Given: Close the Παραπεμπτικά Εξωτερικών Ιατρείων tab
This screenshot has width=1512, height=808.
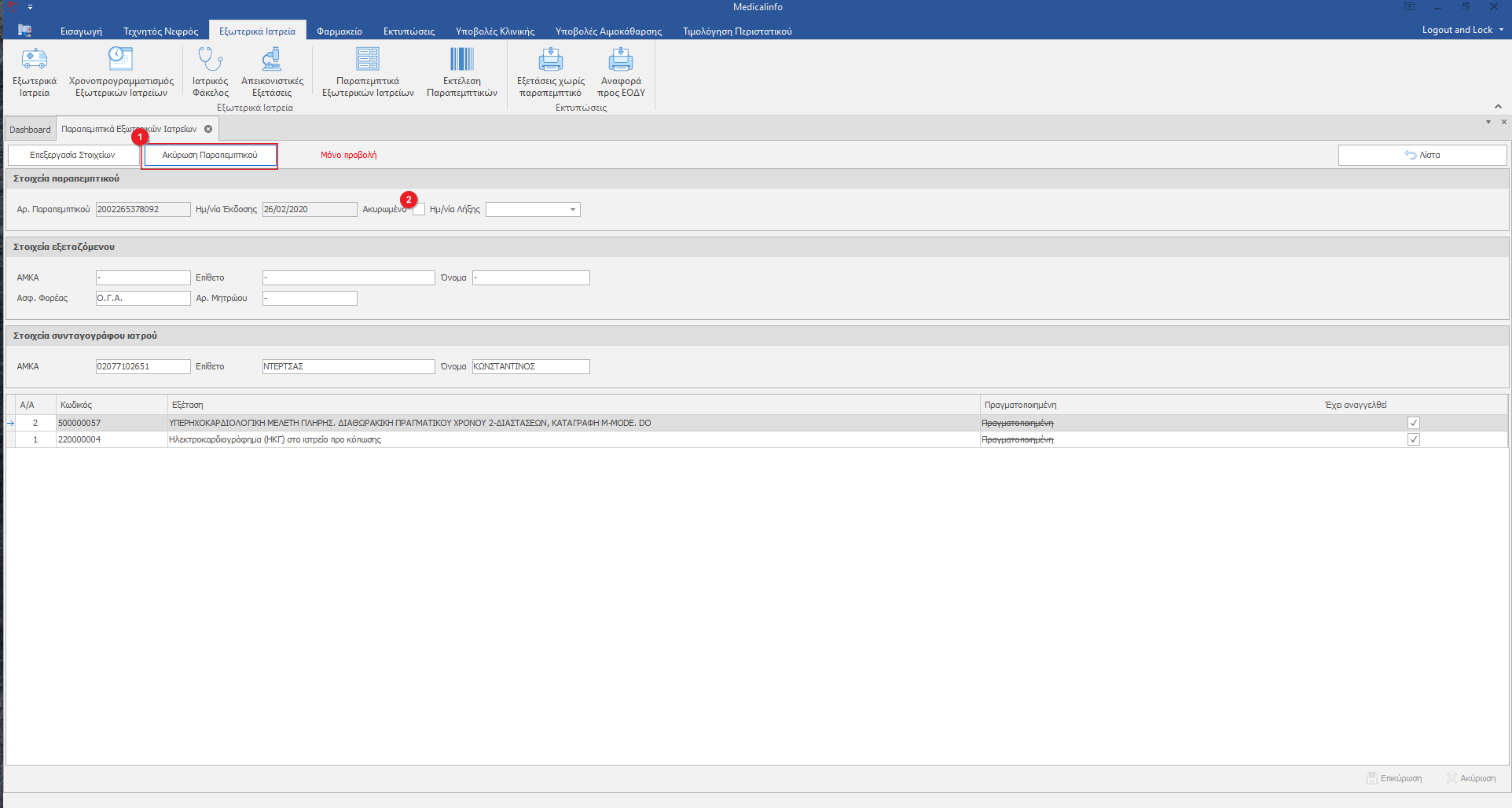Looking at the screenshot, I should click(208, 129).
